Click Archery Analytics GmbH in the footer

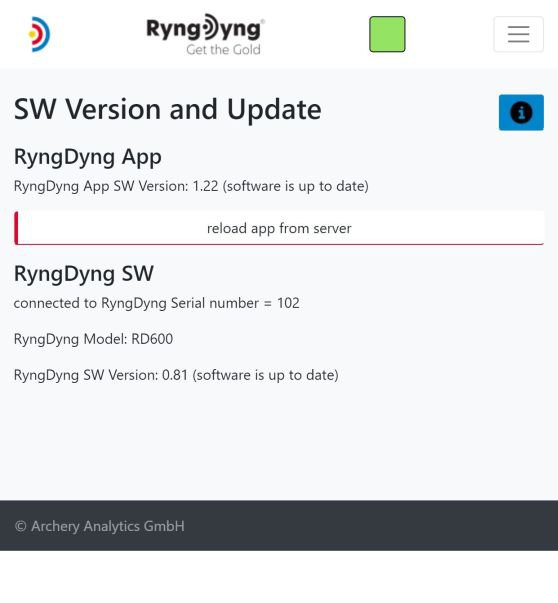pos(108,526)
